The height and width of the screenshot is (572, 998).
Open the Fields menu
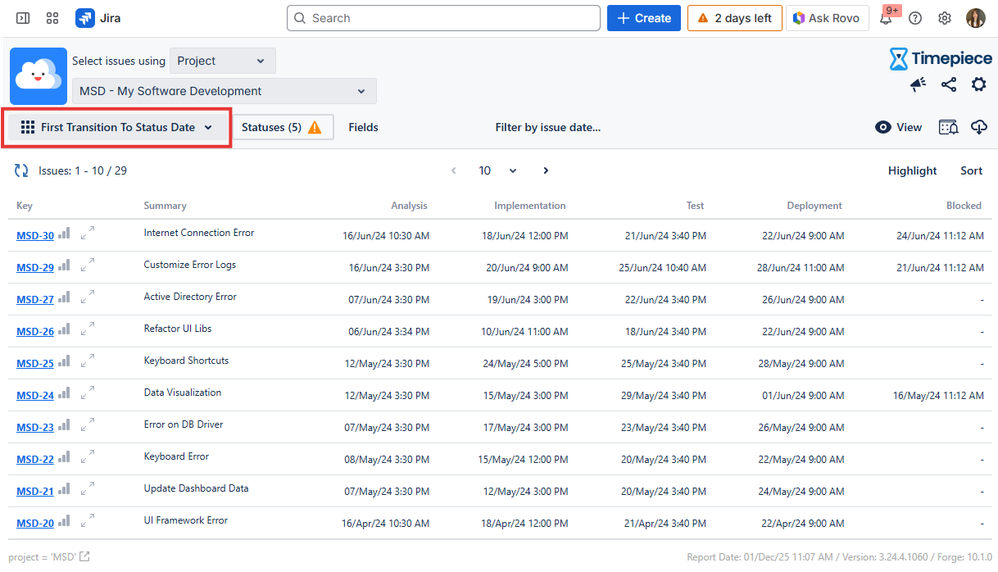pyautogui.click(x=363, y=127)
